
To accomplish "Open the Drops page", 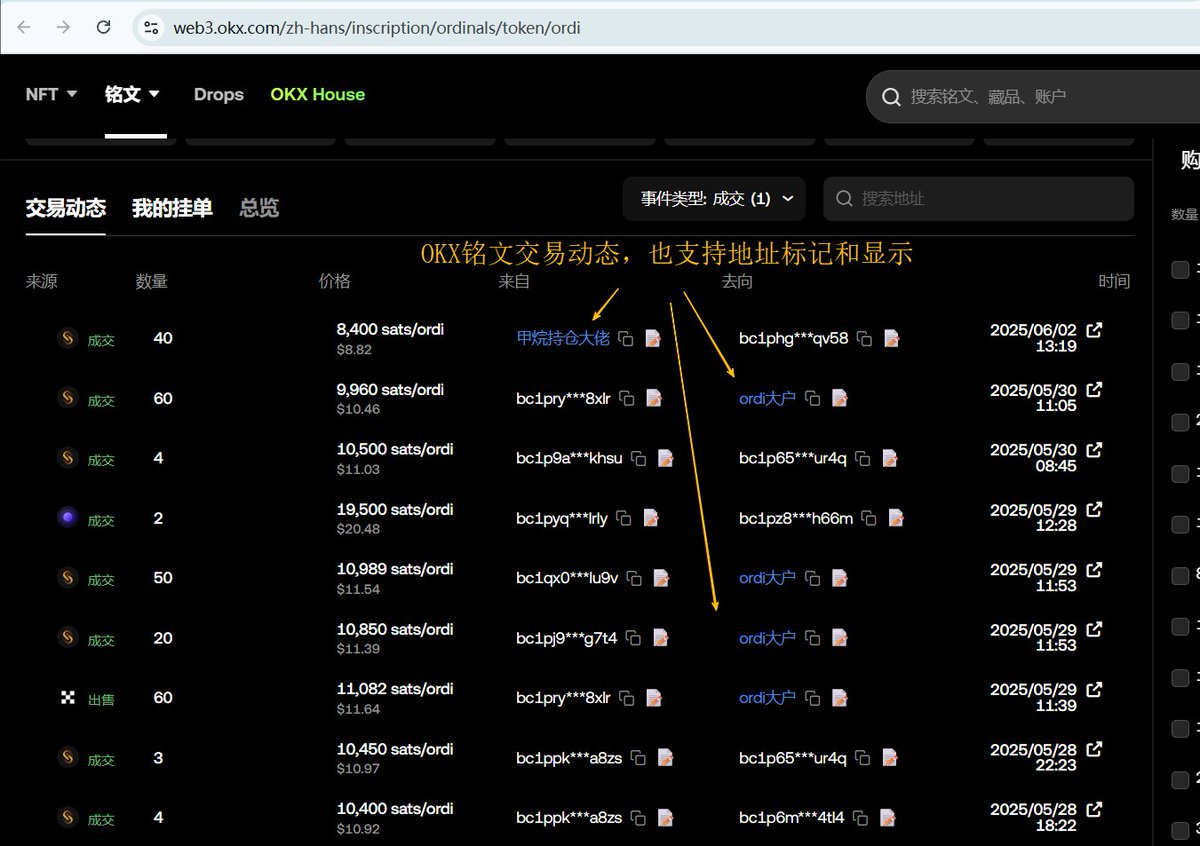I will [x=219, y=94].
